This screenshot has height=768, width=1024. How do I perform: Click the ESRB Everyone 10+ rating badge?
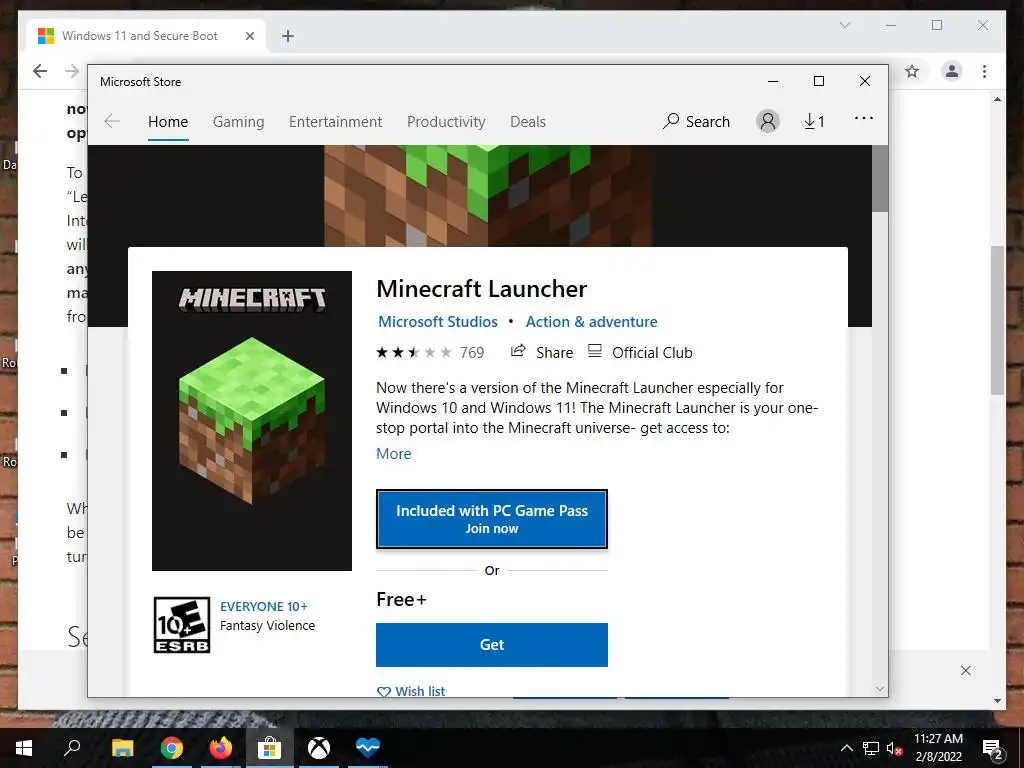[182, 625]
